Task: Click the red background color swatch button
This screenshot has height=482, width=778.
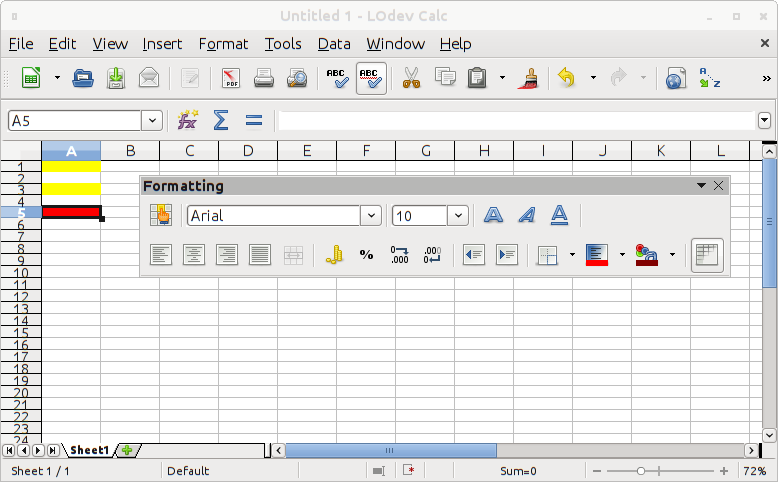Action: pos(596,255)
